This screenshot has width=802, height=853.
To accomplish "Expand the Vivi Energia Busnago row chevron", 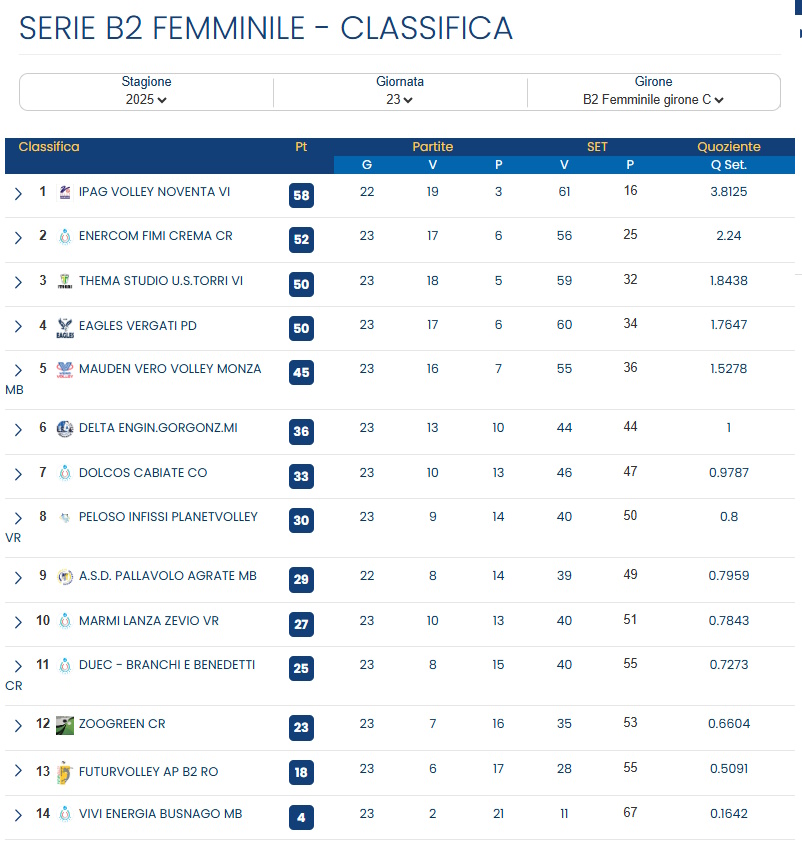I will pos(18,815).
